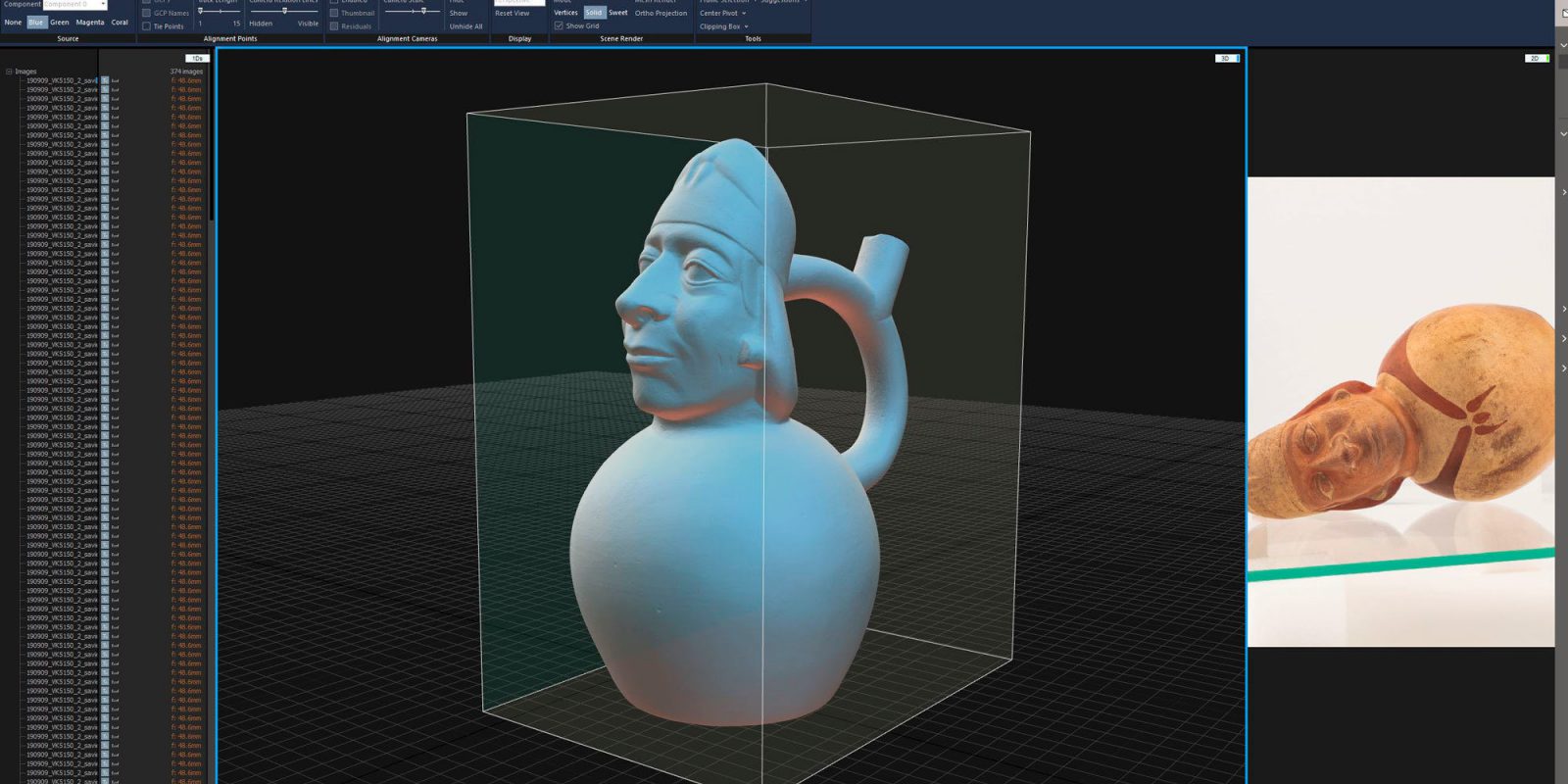Toggle the GCP Names checkbox

pos(147,13)
